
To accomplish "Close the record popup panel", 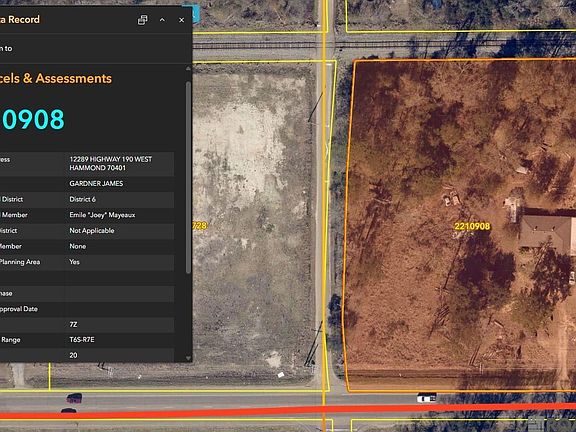I will tap(181, 20).
